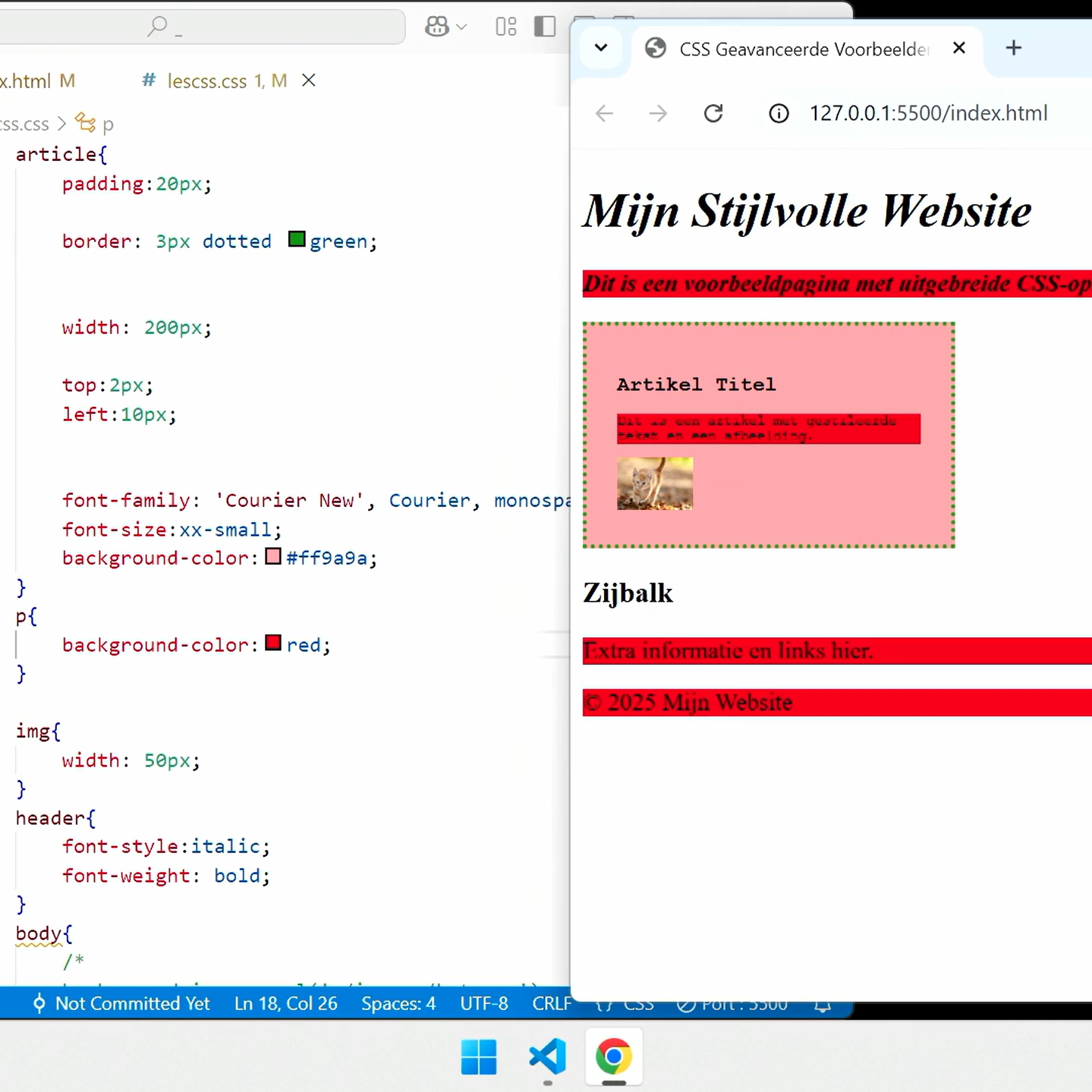Focus the Chrome address bar URL
The height and width of the screenshot is (1092, 1092).
coord(927,114)
